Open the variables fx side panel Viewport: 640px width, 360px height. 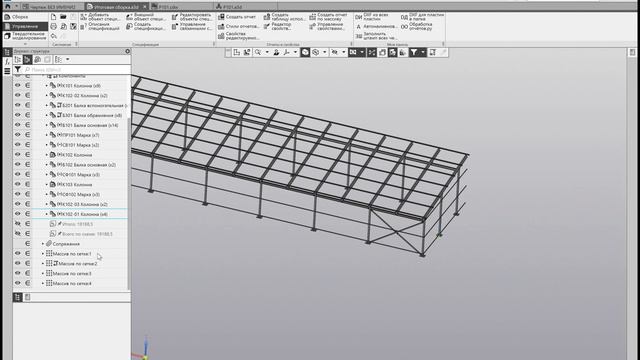point(7,62)
